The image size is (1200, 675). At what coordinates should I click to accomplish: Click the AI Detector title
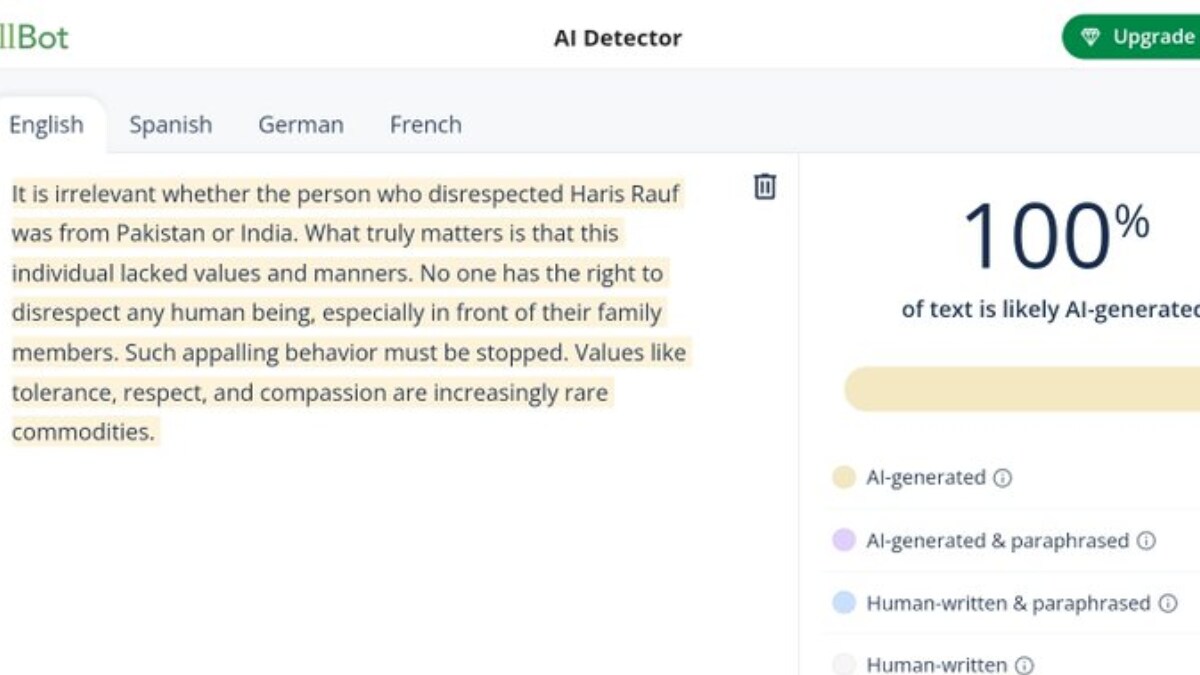tap(617, 38)
